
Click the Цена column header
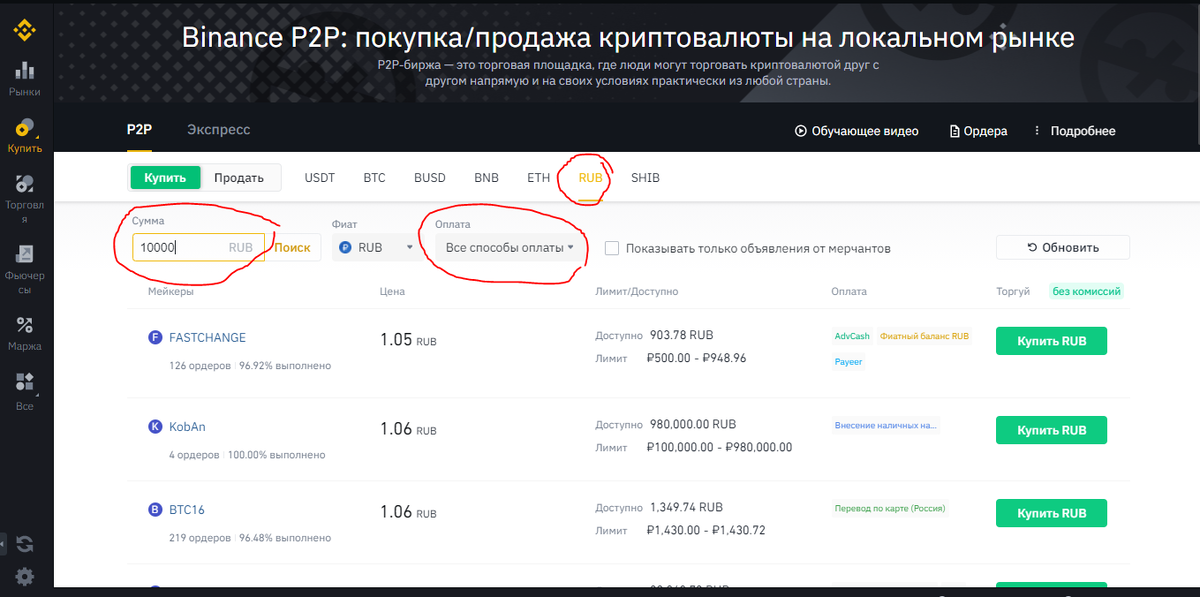point(392,292)
